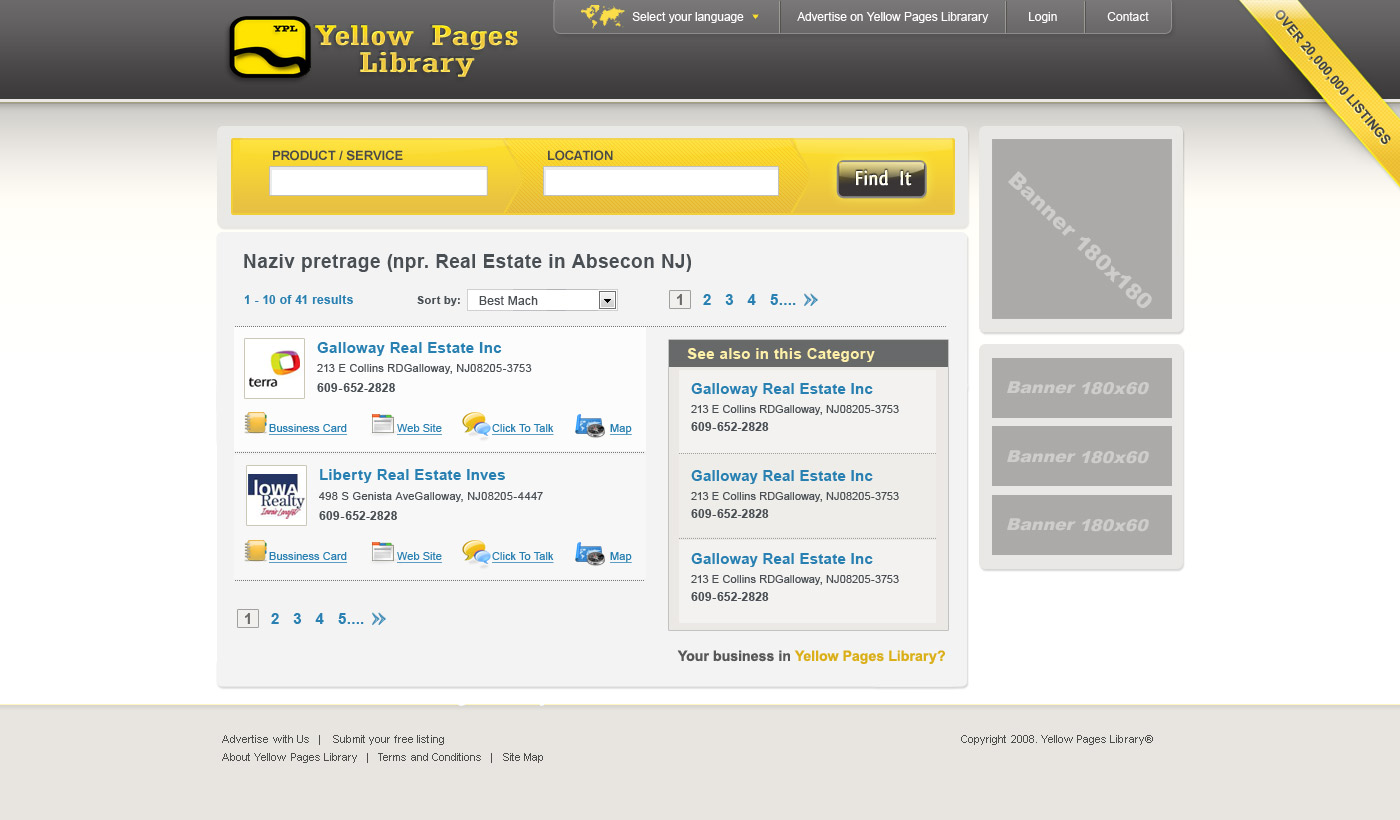Click Bussiness Card link under Galloway listing
The image size is (1400, 820).
(x=308, y=428)
